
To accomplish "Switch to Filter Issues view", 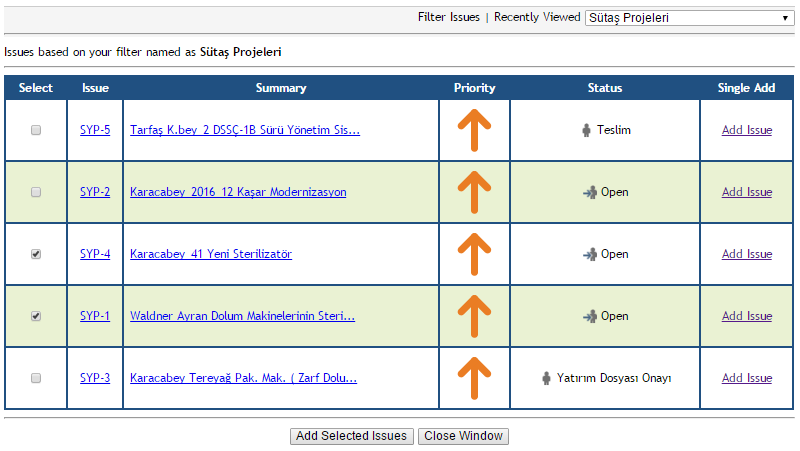I will point(449,18).
